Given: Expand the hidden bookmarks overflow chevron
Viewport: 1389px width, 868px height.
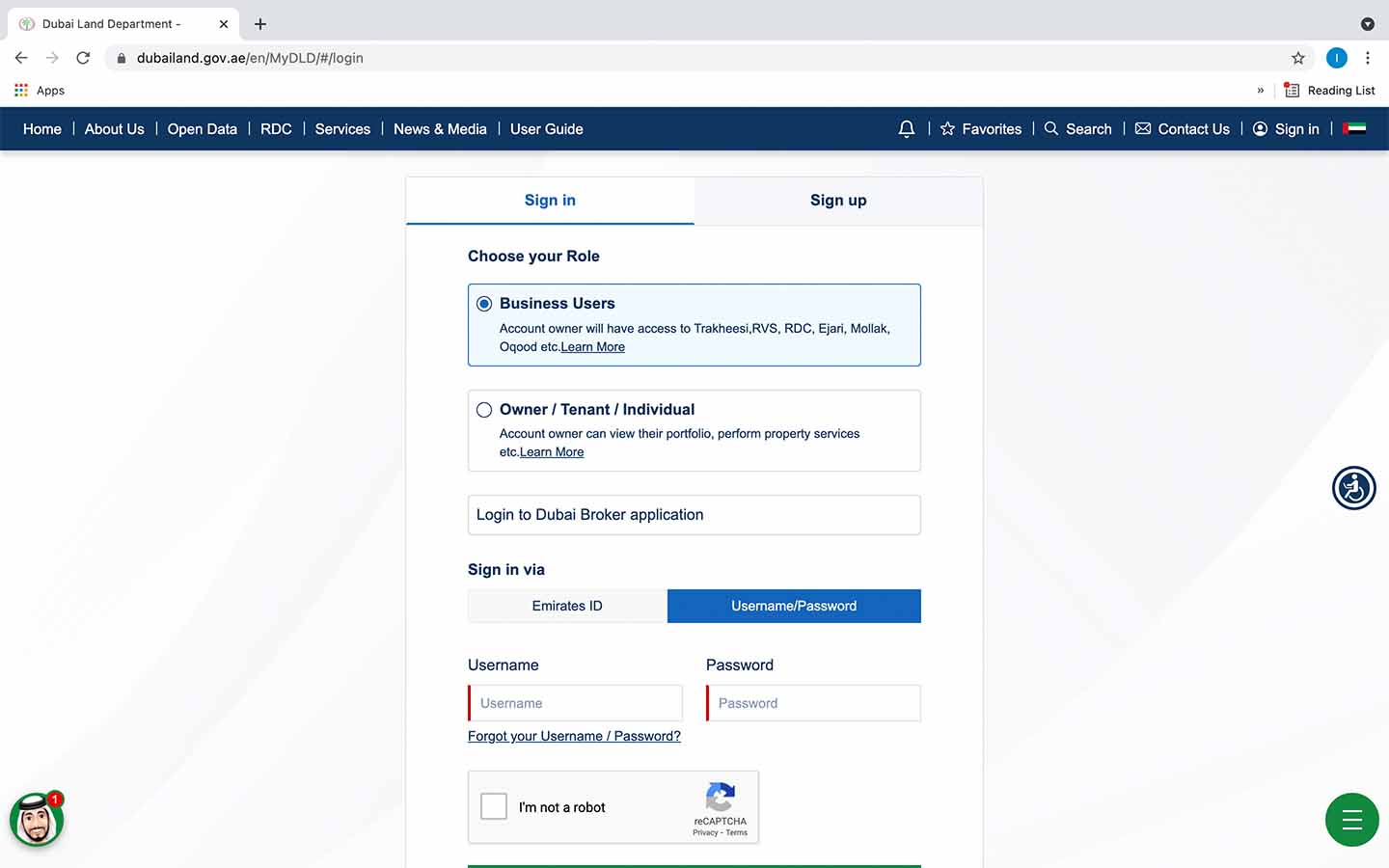Looking at the screenshot, I should pos(1260,90).
